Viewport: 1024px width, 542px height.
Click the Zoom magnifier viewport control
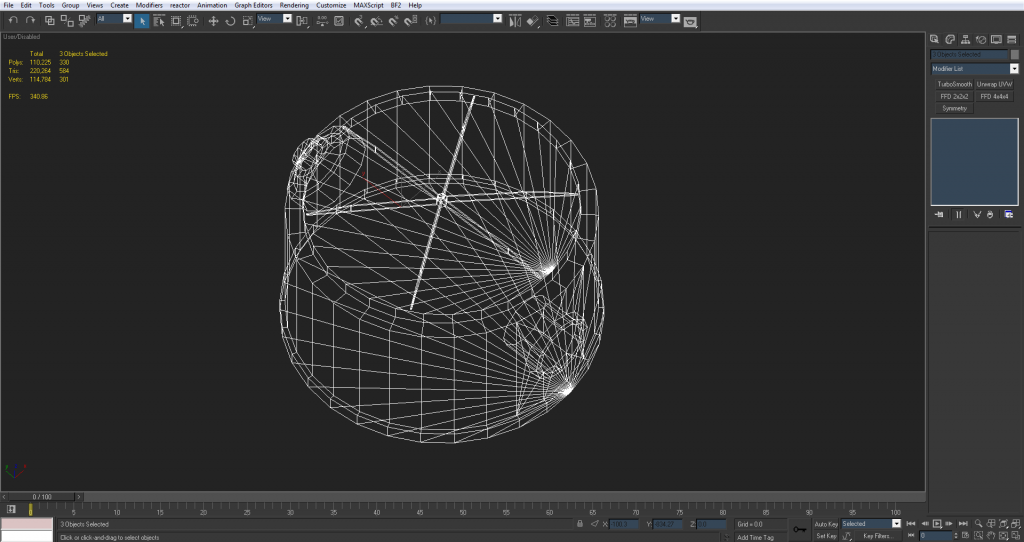click(x=976, y=523)
